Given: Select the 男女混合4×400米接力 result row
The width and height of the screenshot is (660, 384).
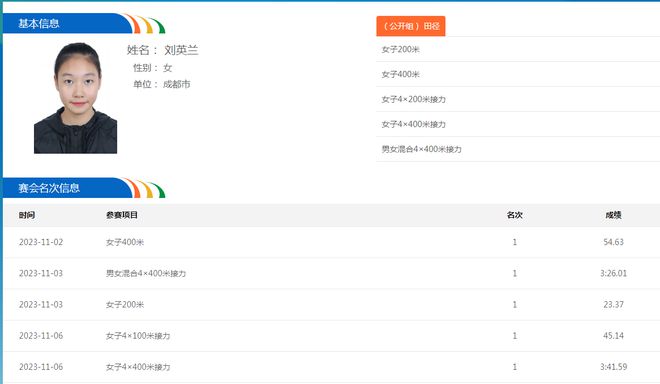Looking at the screenshot, I should [x=332, y=273].
